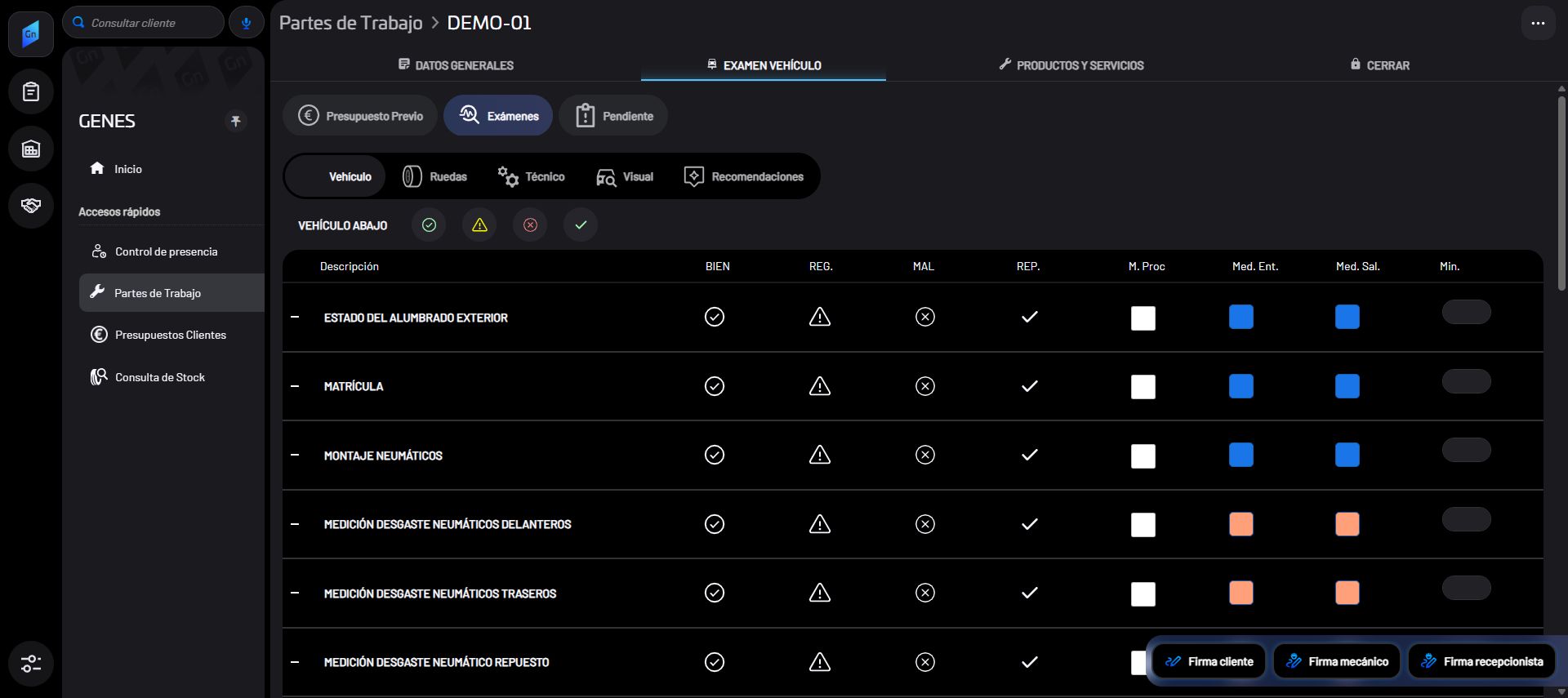Select the Ruedas exam tab
This screenshot has height=698, width=1568.
[x=435, y=176]
